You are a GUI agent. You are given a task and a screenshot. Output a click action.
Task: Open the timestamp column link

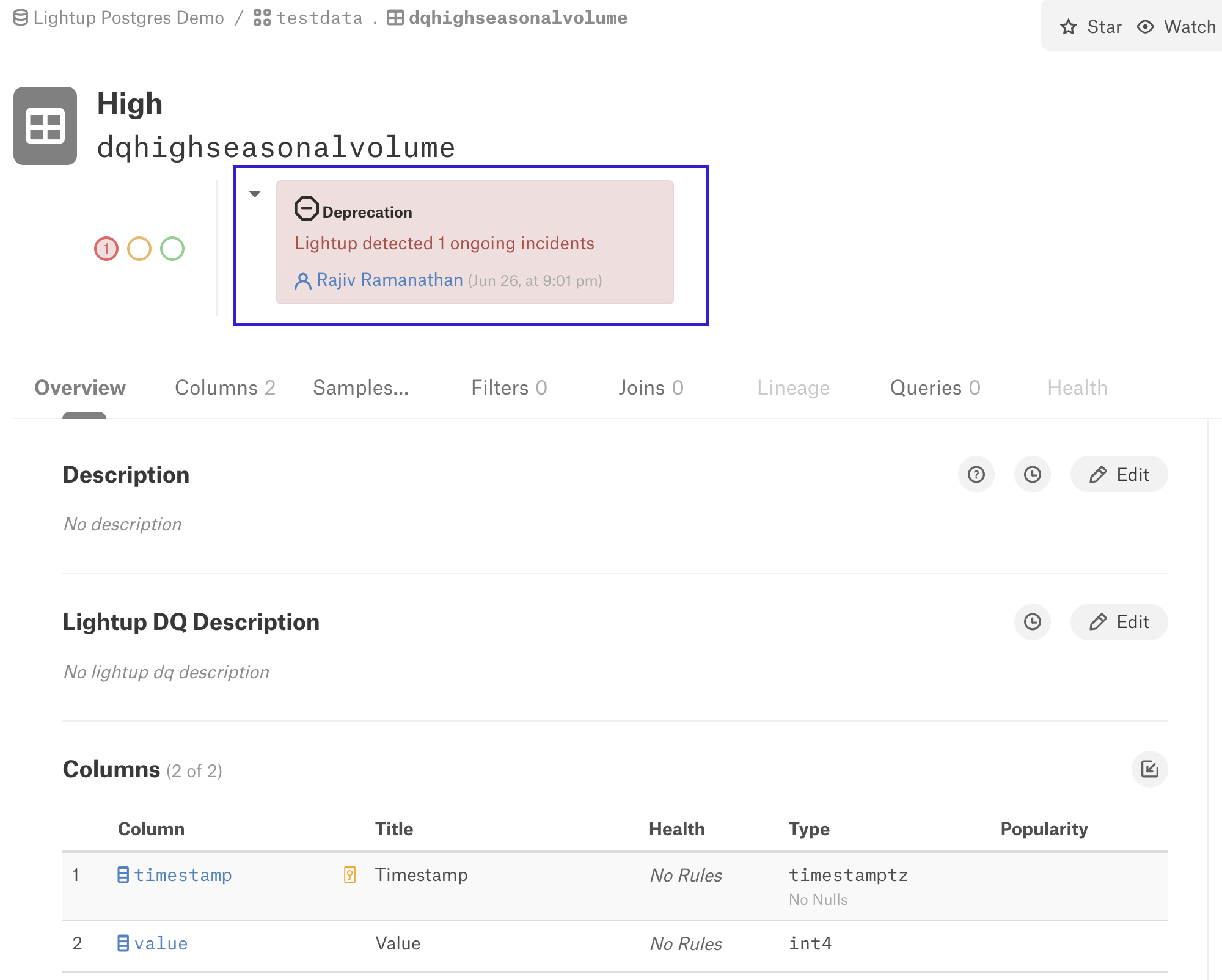[183, 875]
